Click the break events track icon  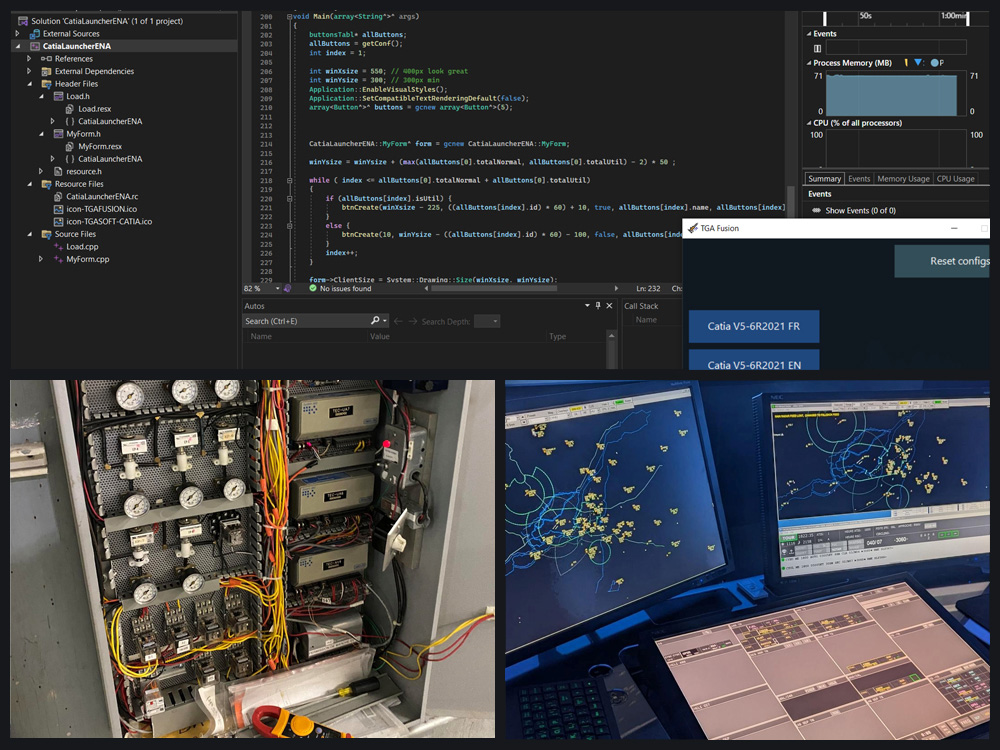tap(817, 48)
